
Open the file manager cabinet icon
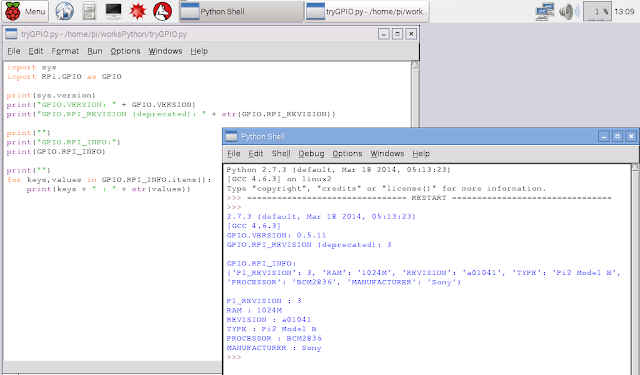point(89,11)
